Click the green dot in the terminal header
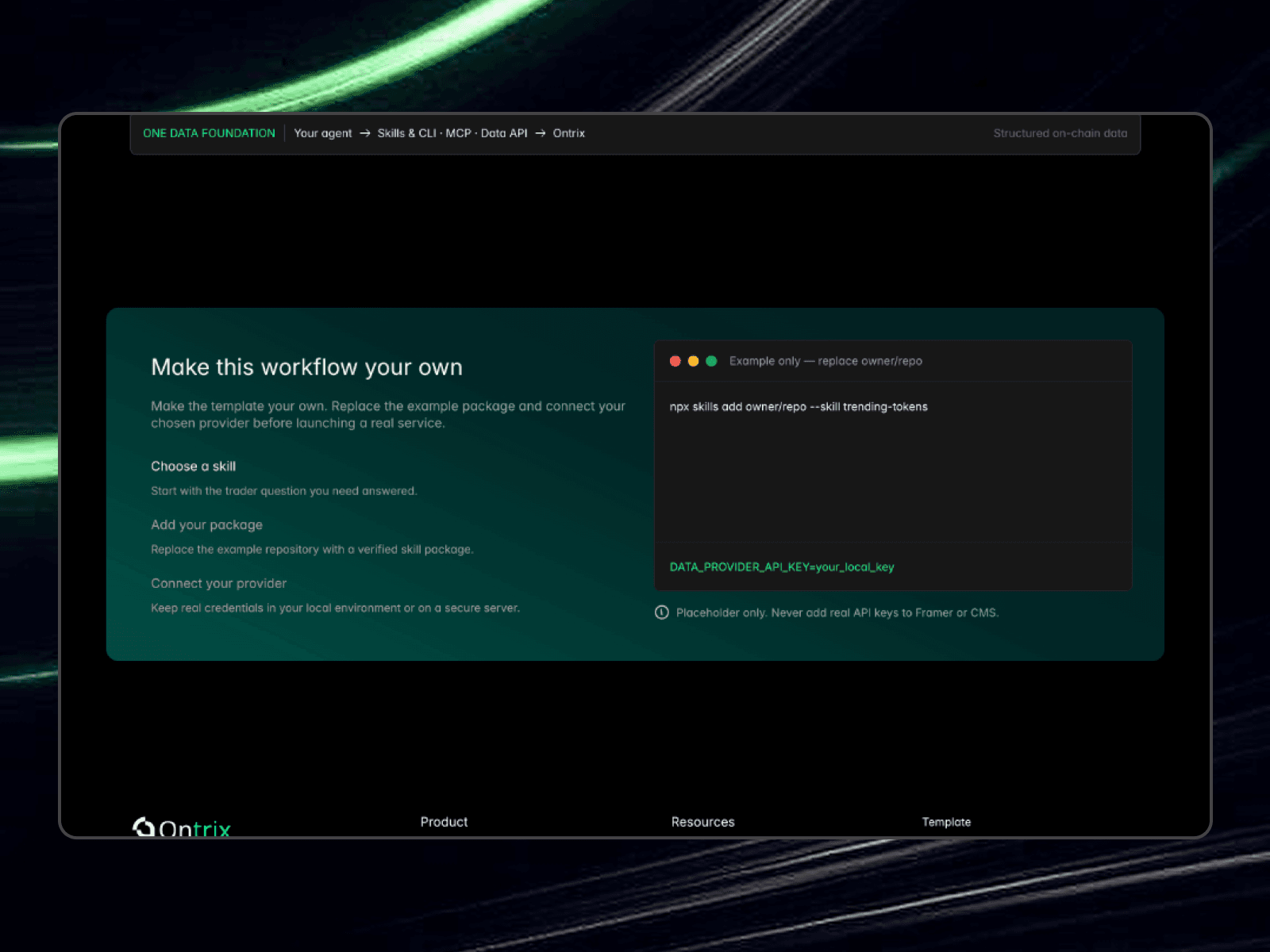This screenshot has height=952, width=1270. click(711, 361)
